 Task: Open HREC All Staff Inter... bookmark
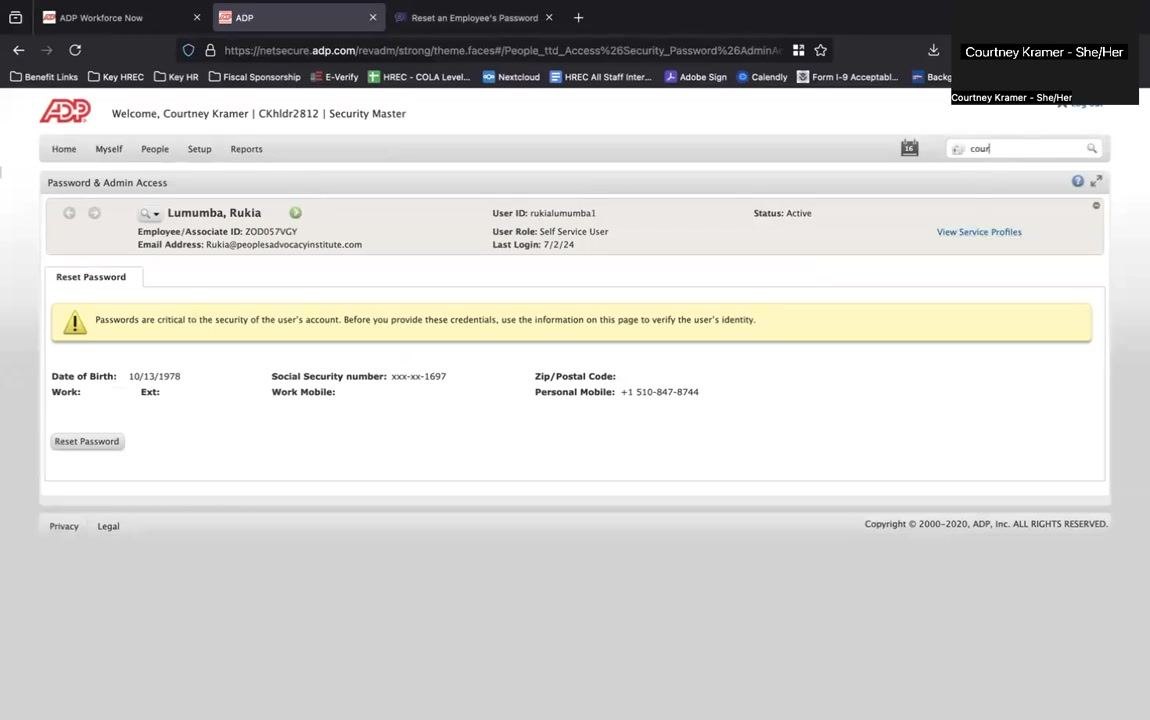(x=601, y=77)
